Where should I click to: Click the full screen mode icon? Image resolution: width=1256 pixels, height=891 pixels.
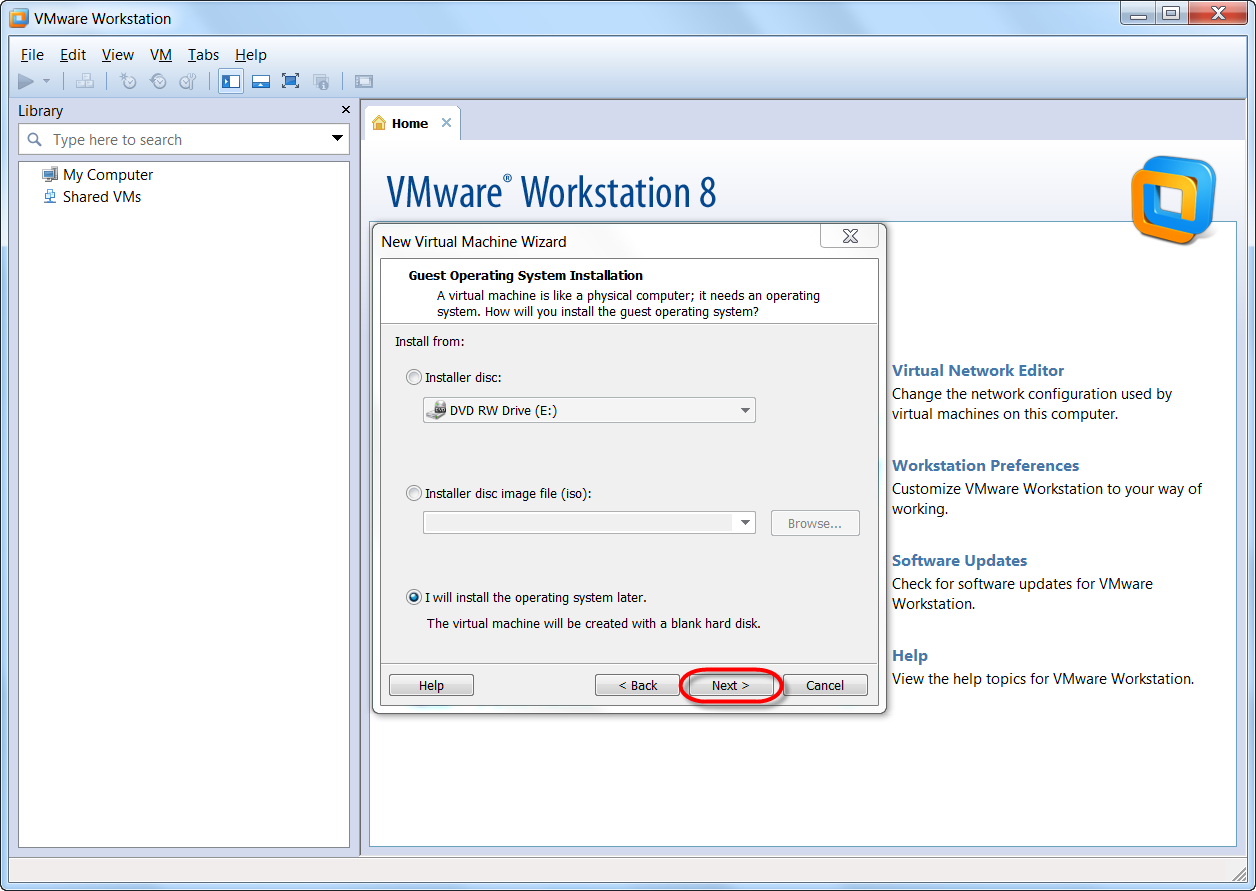click(291, 82)
